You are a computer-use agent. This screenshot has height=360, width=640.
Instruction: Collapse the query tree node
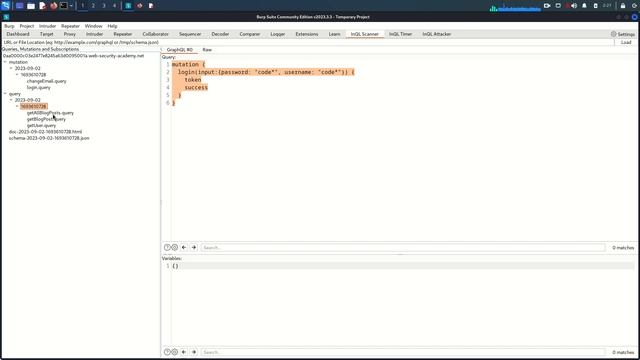pos(5,93)
